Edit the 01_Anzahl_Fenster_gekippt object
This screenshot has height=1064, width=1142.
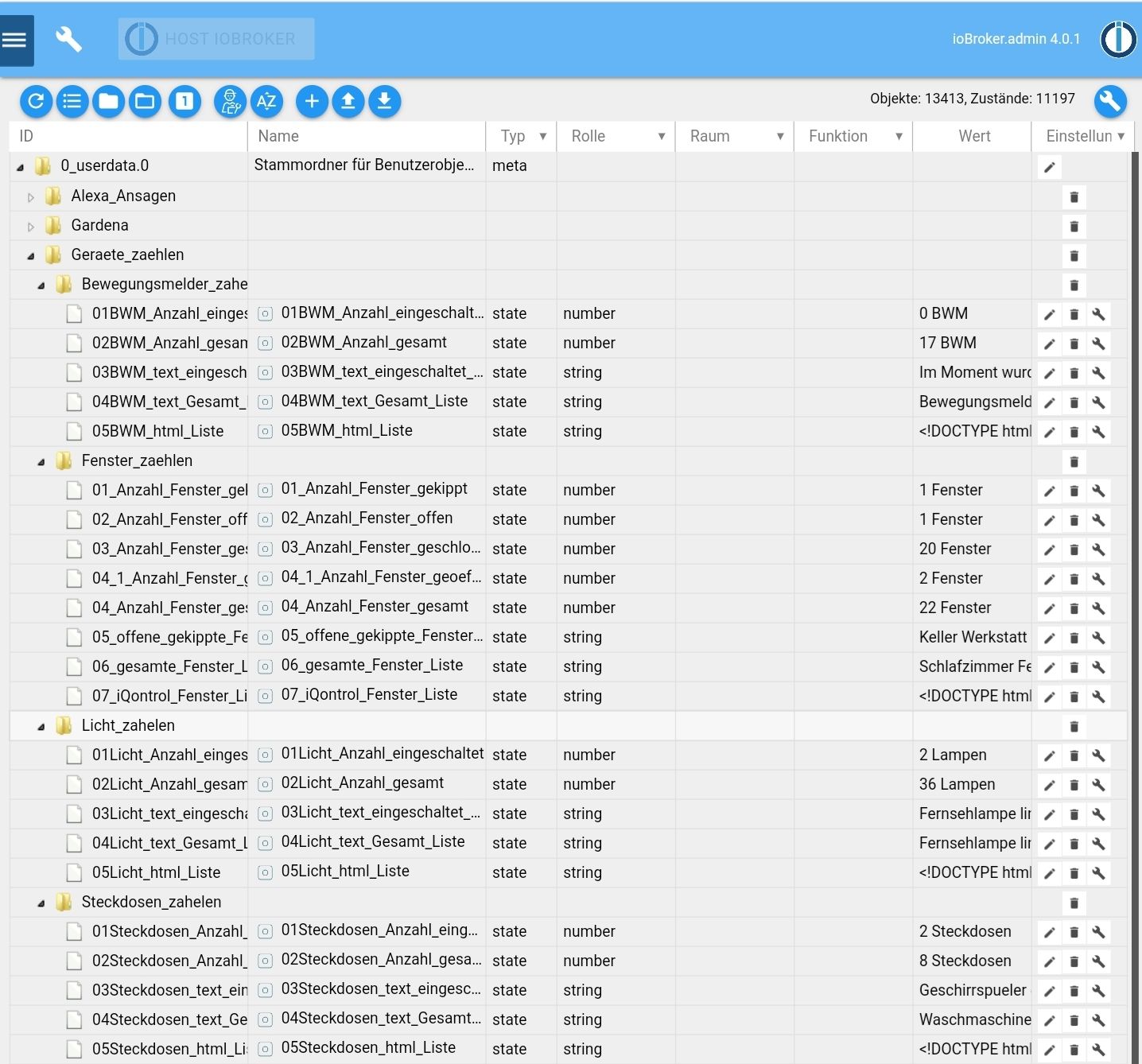(x=1050, y=491)
